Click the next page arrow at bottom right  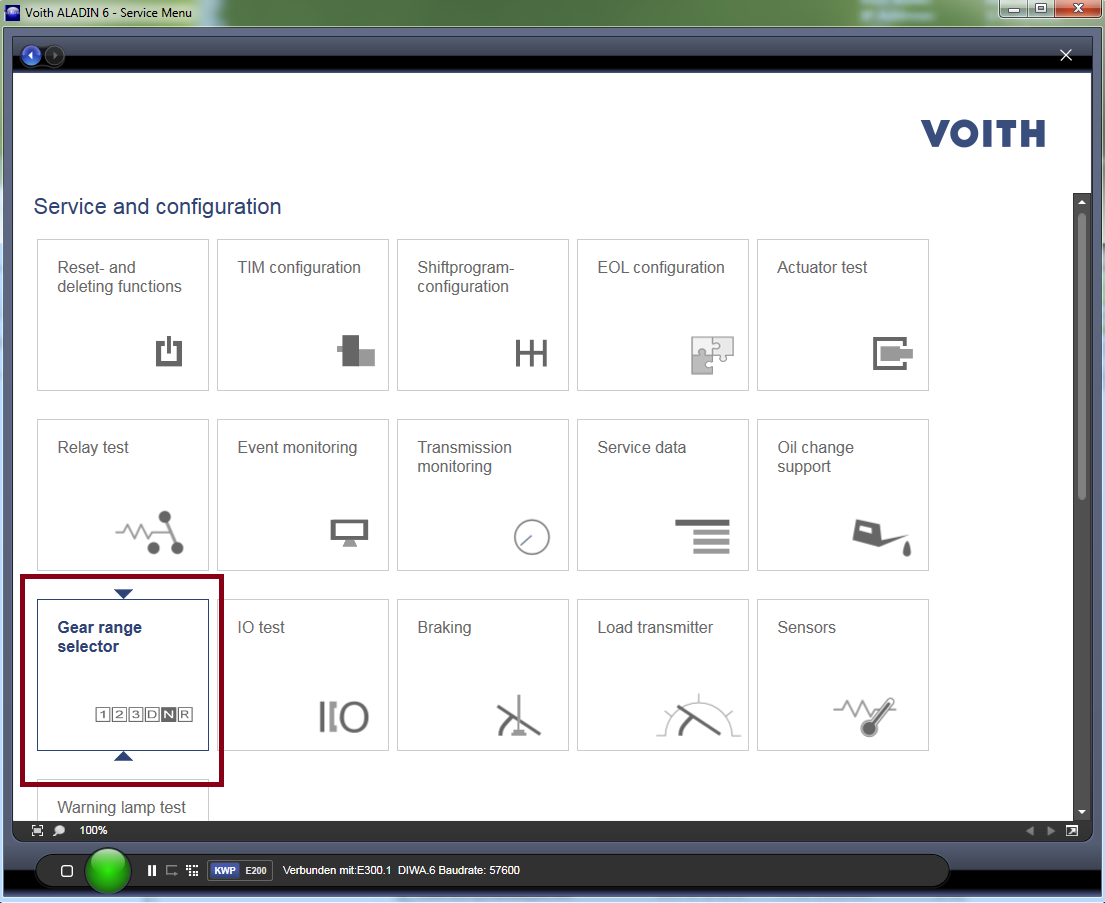(1051, 830)
